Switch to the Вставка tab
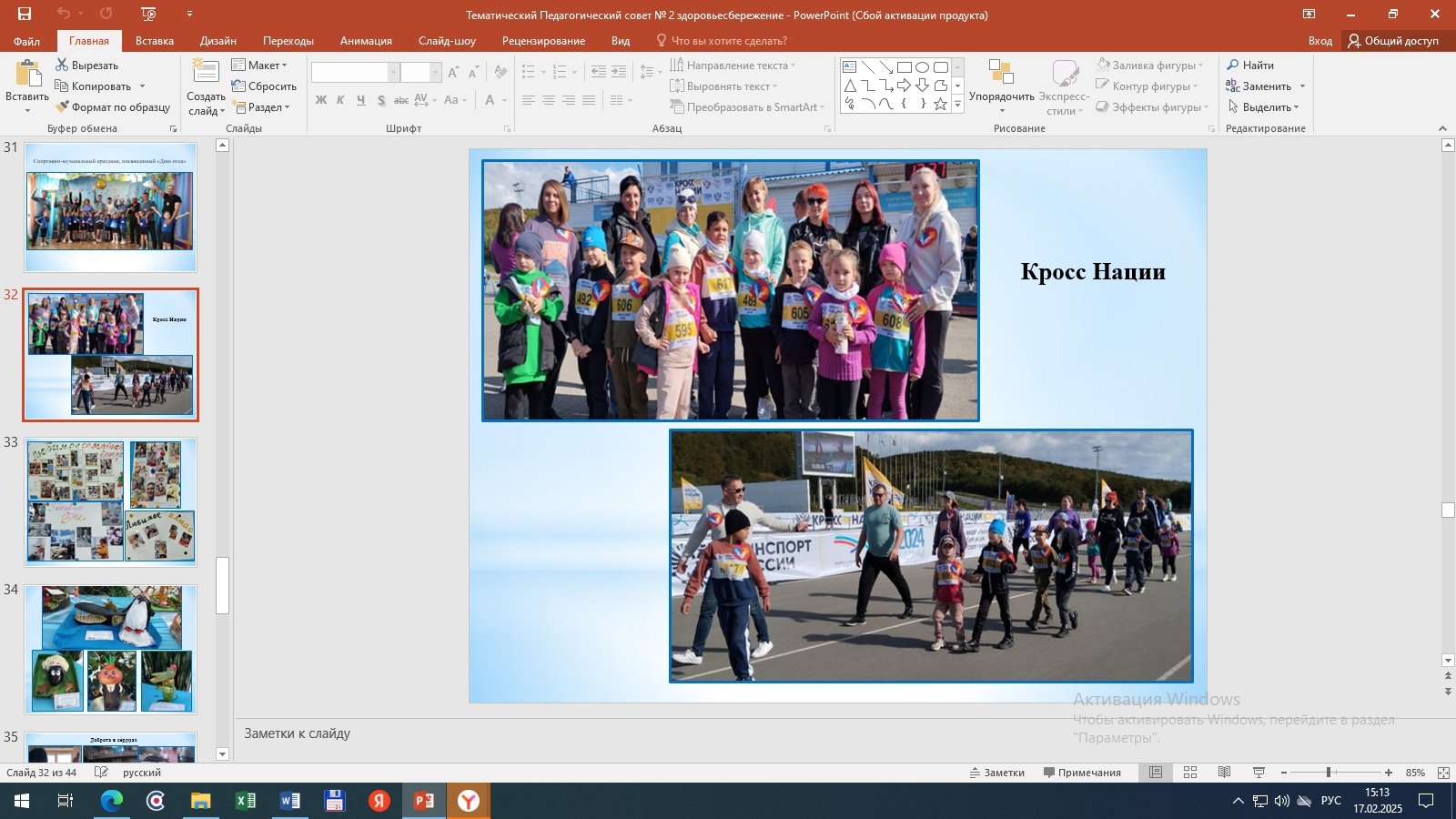This screenshot has width=1456, height=819. [x=155, y=41]
